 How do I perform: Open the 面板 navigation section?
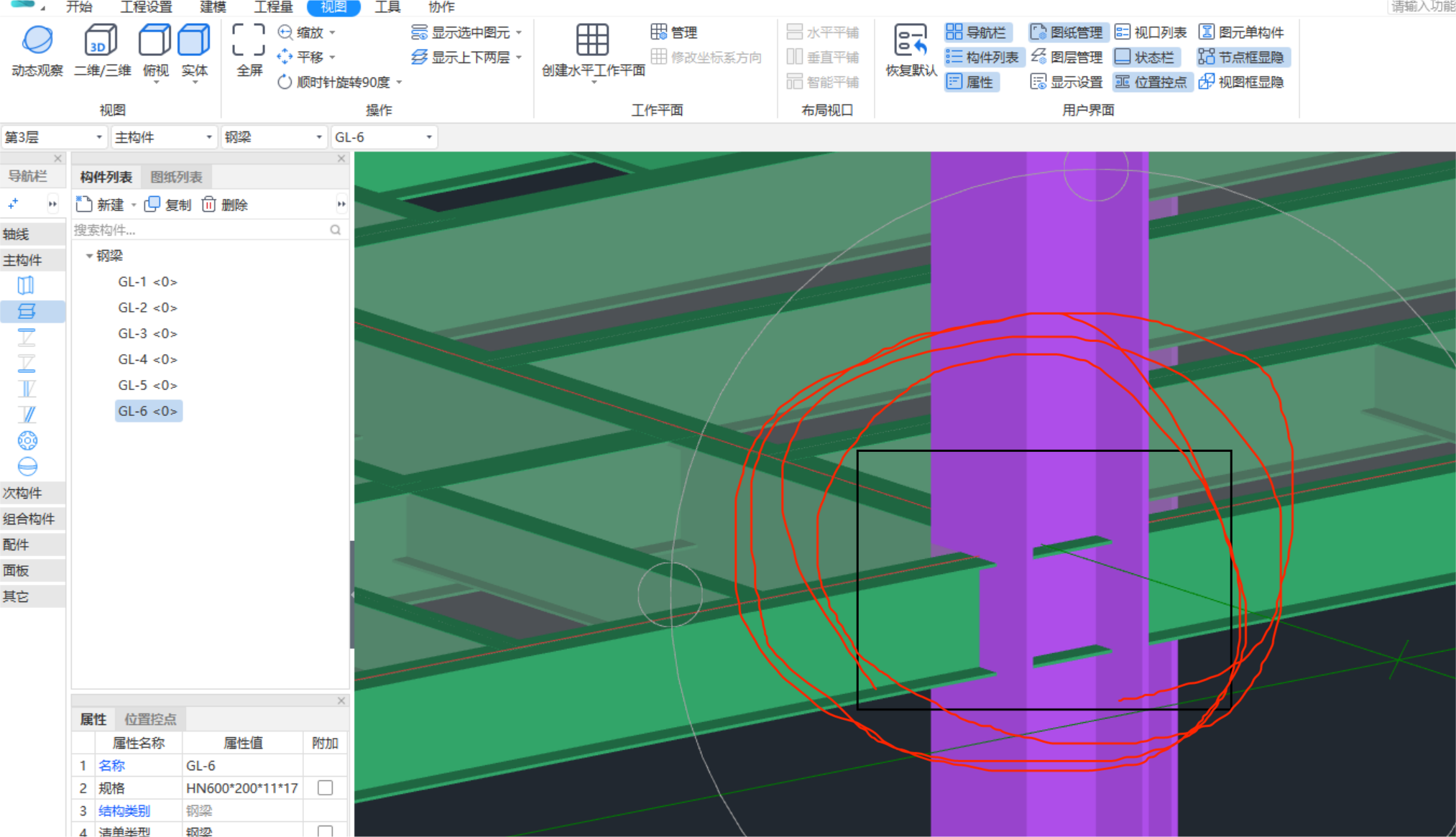pos(33,570)
